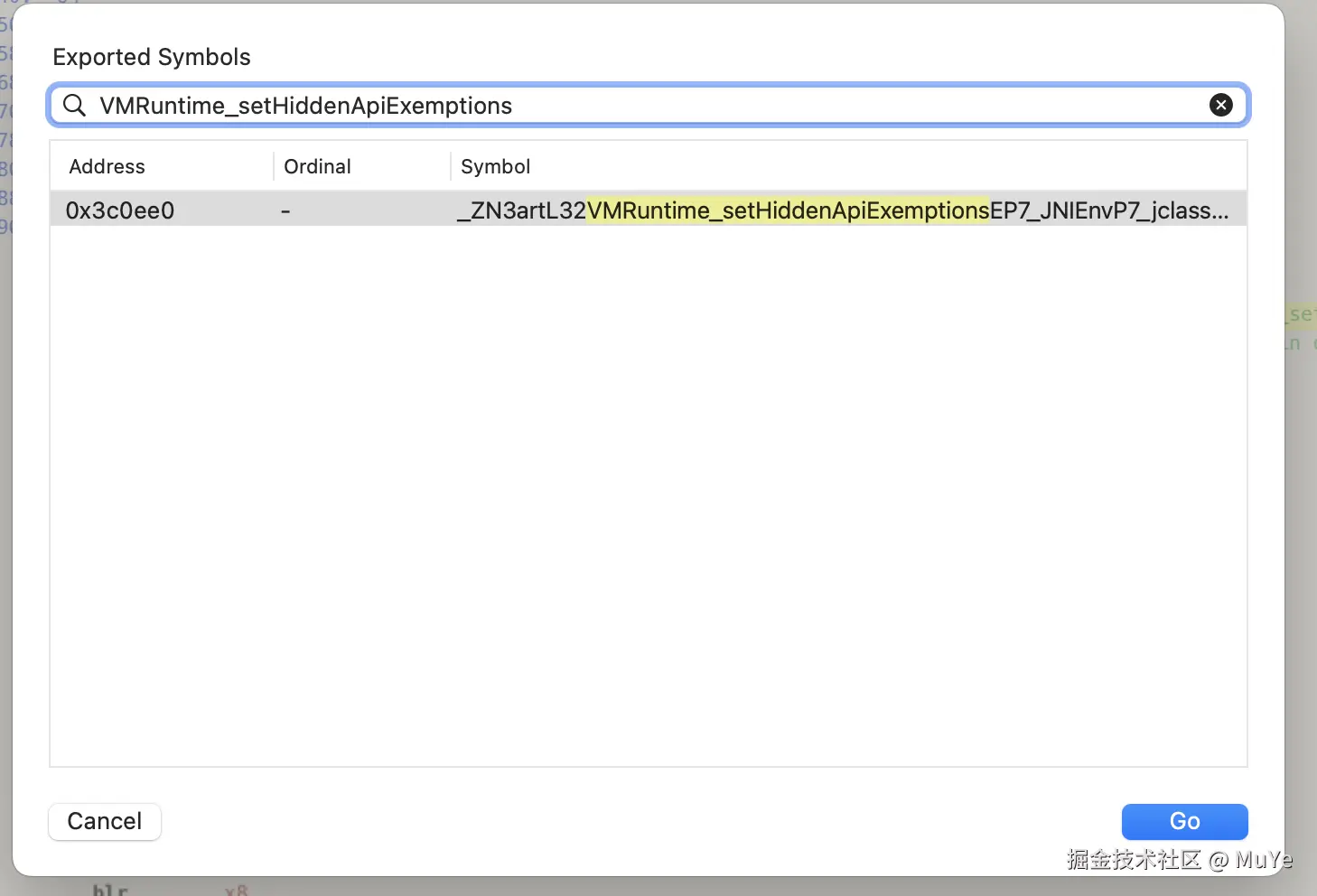Viewport: 1317px width, 896px height.
Task: Sort results by the Symbol column header
Action: (495, 166)
